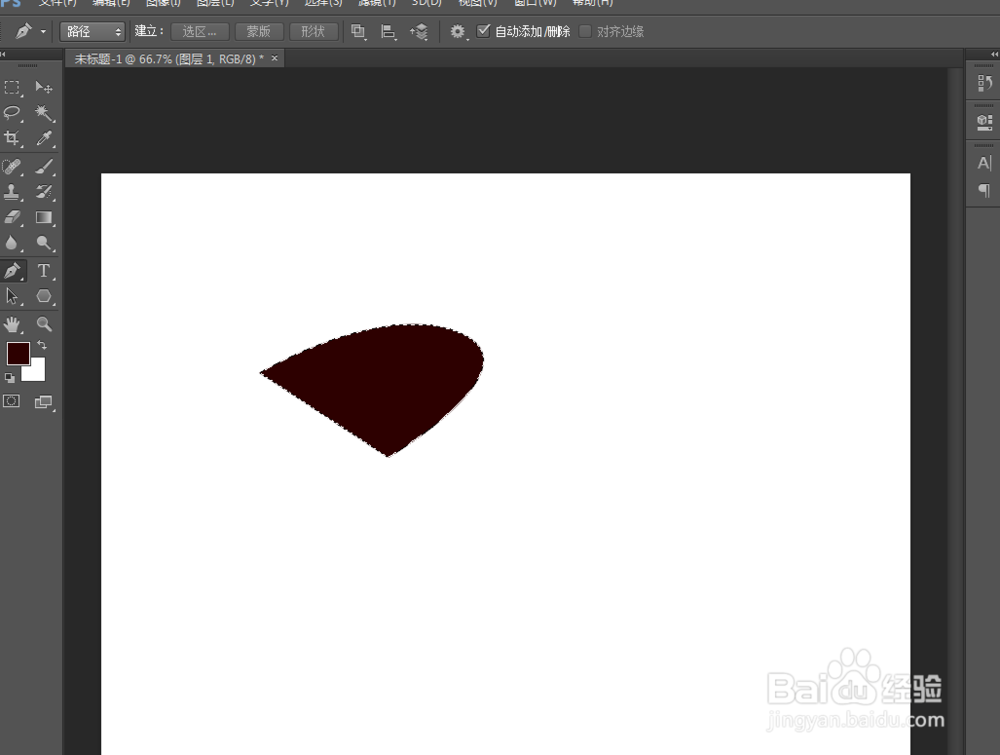Collapse the left toolbox to one column
Screen dimensions: 1000x755
coord(3,54)
